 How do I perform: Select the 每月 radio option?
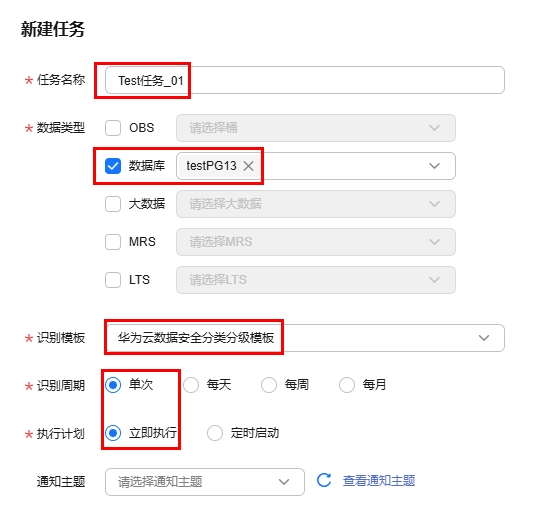[x=347, y=385]
